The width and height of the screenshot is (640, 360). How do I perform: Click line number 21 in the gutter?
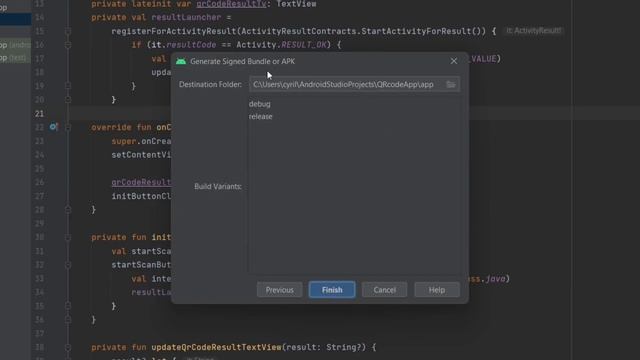(39, 113)
